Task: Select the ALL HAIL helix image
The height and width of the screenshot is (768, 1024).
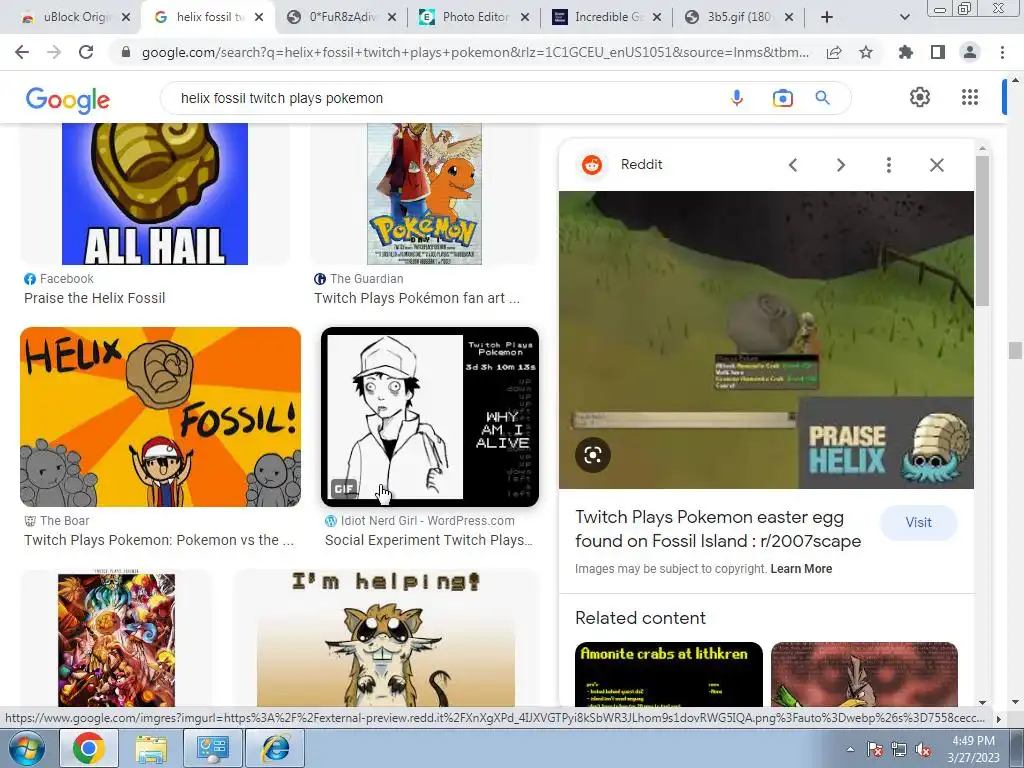Action: (x=155, y=193)
